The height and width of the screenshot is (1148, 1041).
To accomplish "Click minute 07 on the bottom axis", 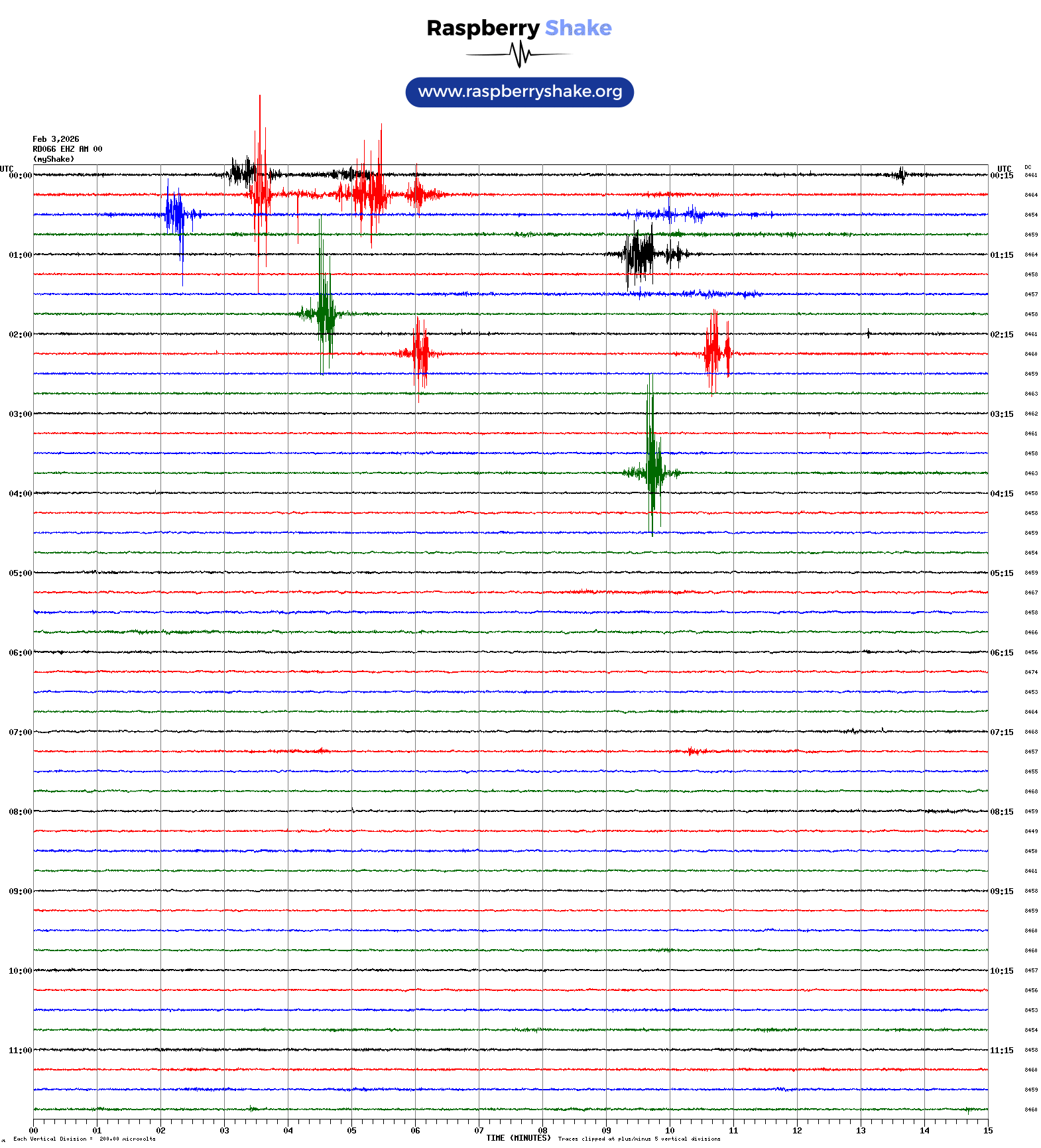I will 479,1131.
